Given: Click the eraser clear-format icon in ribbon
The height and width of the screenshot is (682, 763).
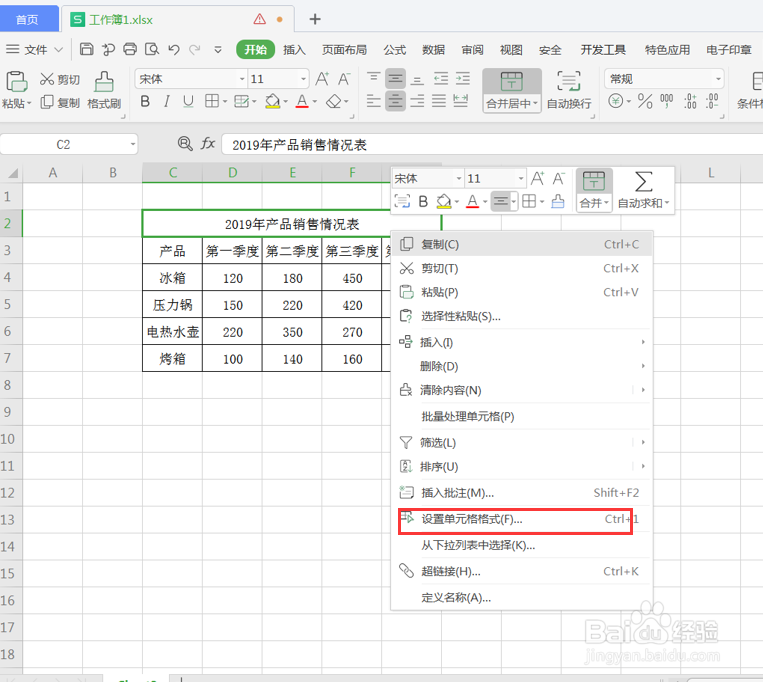Looking at the screenshot, I should (334, 101).
